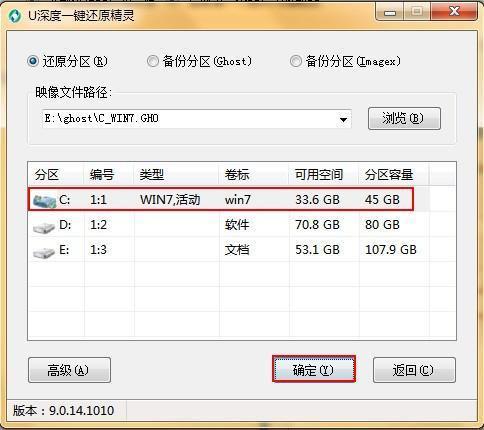The height and width of the screenshot is (430, 484).
Task: Select the 还原分区(R) radio button
Action: point(33,61)
